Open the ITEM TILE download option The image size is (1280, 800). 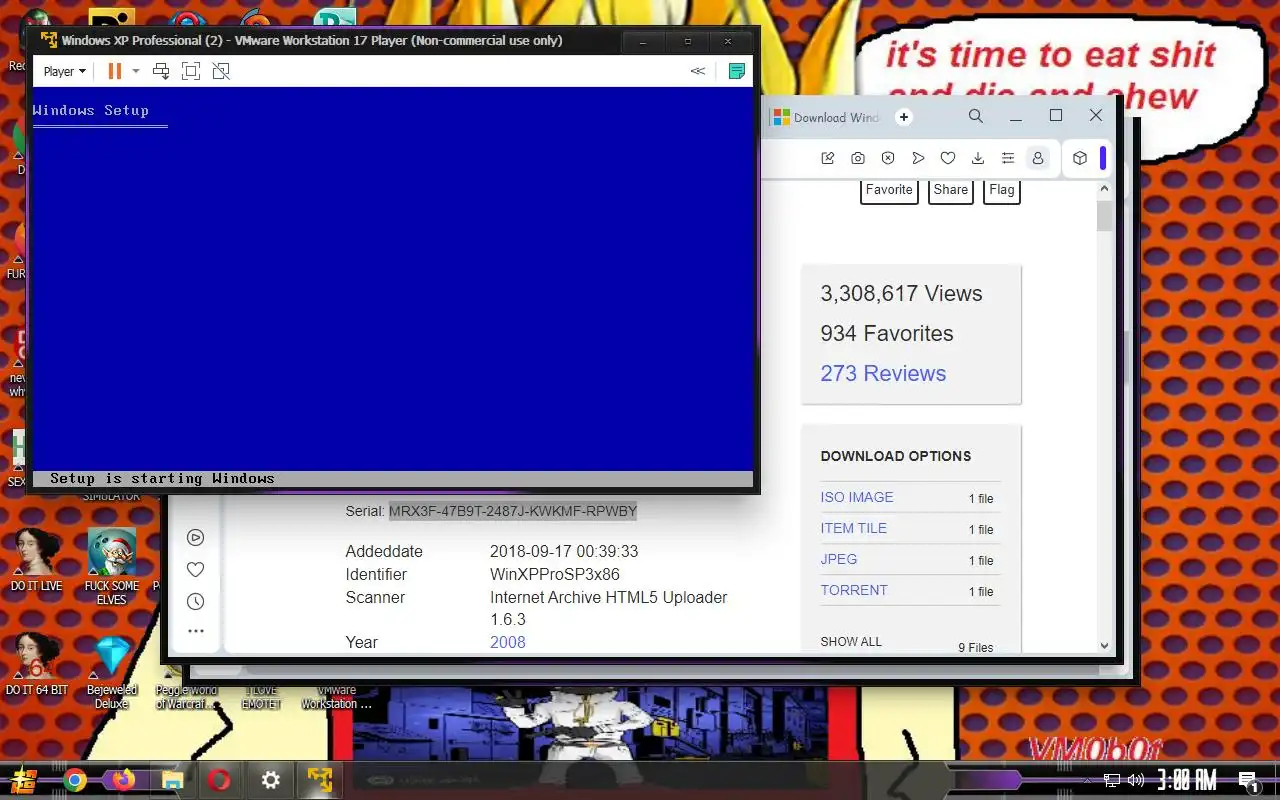coord(854,528)
